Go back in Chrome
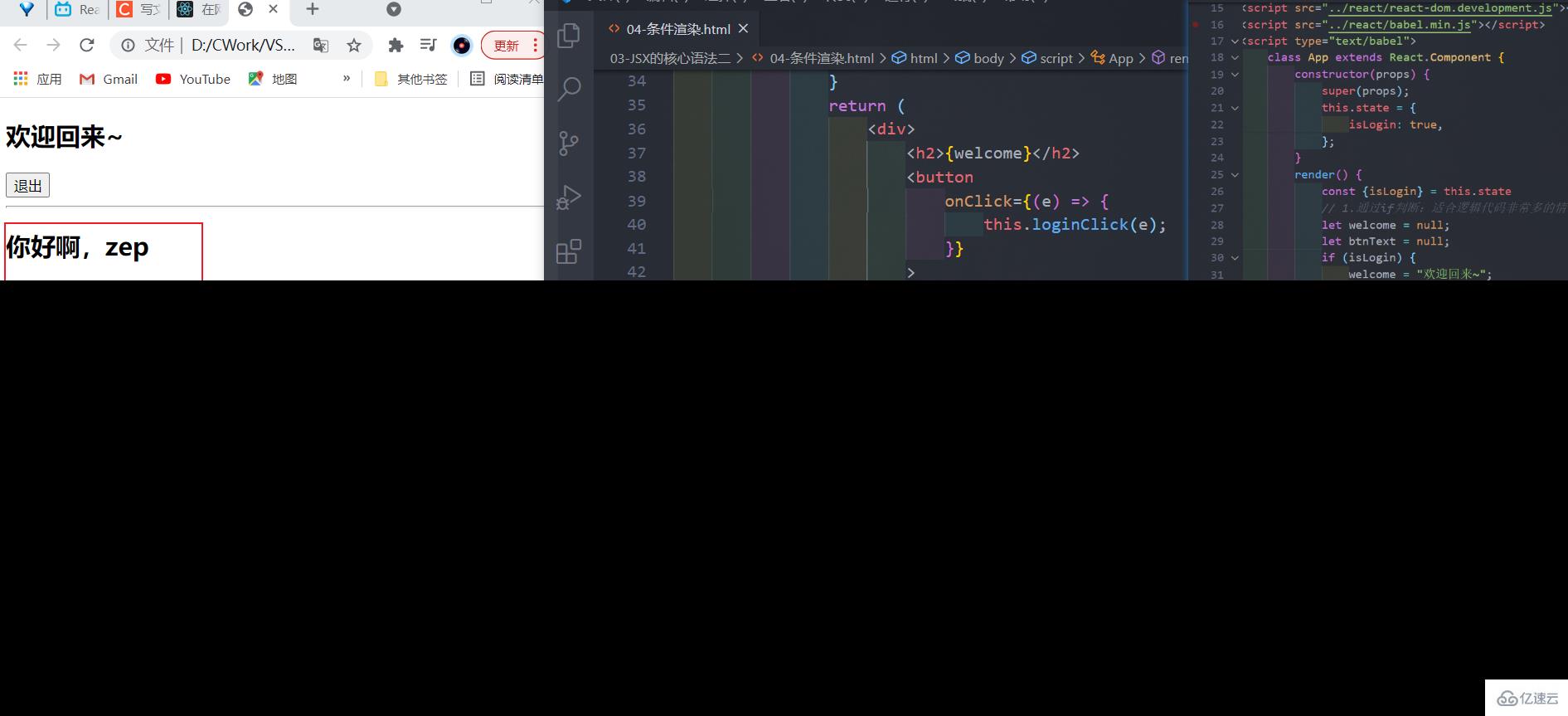The height and width of the screenshot is (716, 1568). [21, 45]
